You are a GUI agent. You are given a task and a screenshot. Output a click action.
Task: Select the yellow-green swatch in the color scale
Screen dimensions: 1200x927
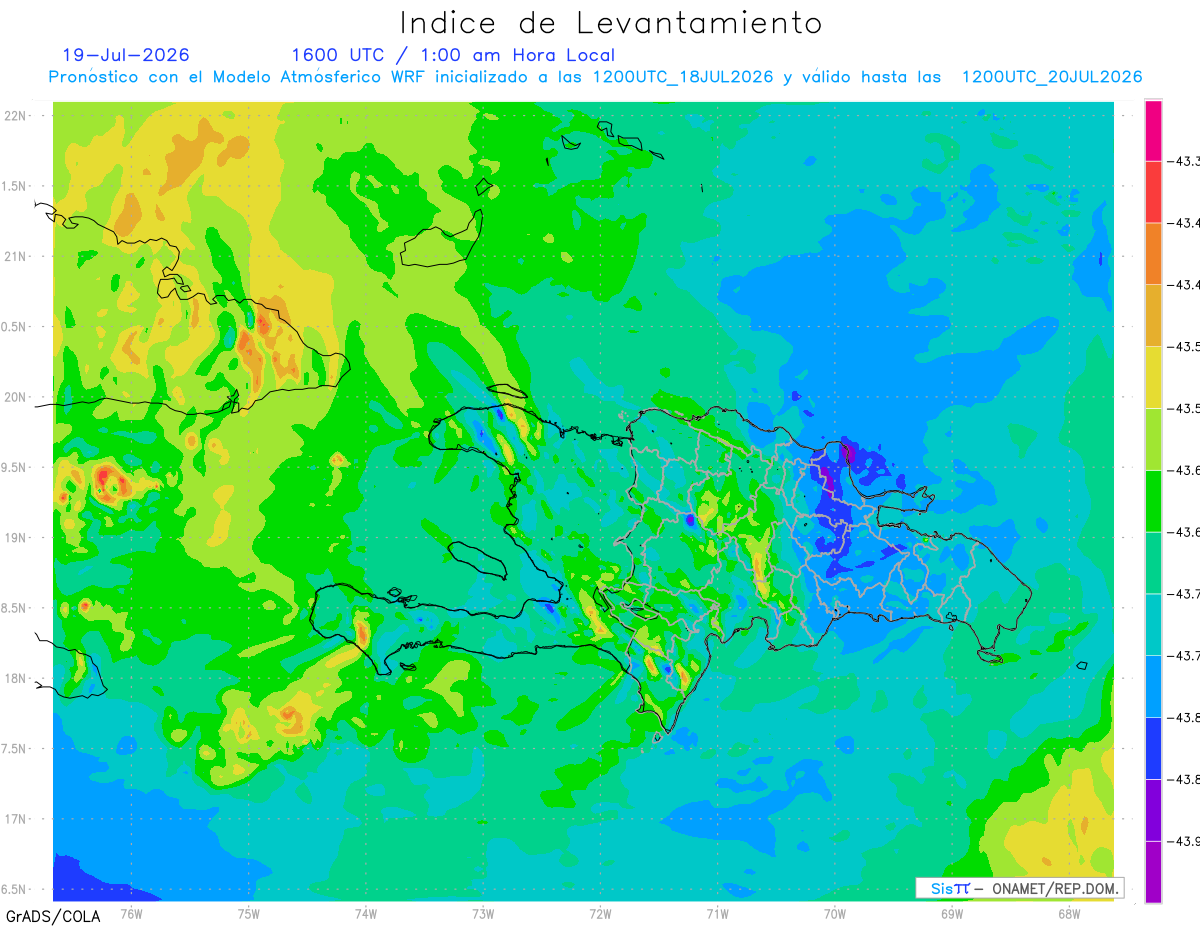[x=1153, y=439]
